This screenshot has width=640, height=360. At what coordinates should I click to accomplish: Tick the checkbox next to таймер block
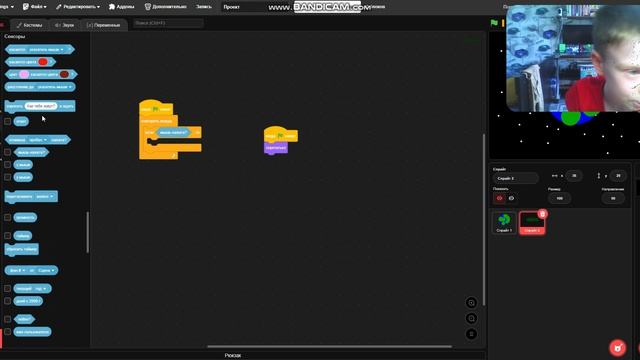pyautogui.click(x=7, y=236)
